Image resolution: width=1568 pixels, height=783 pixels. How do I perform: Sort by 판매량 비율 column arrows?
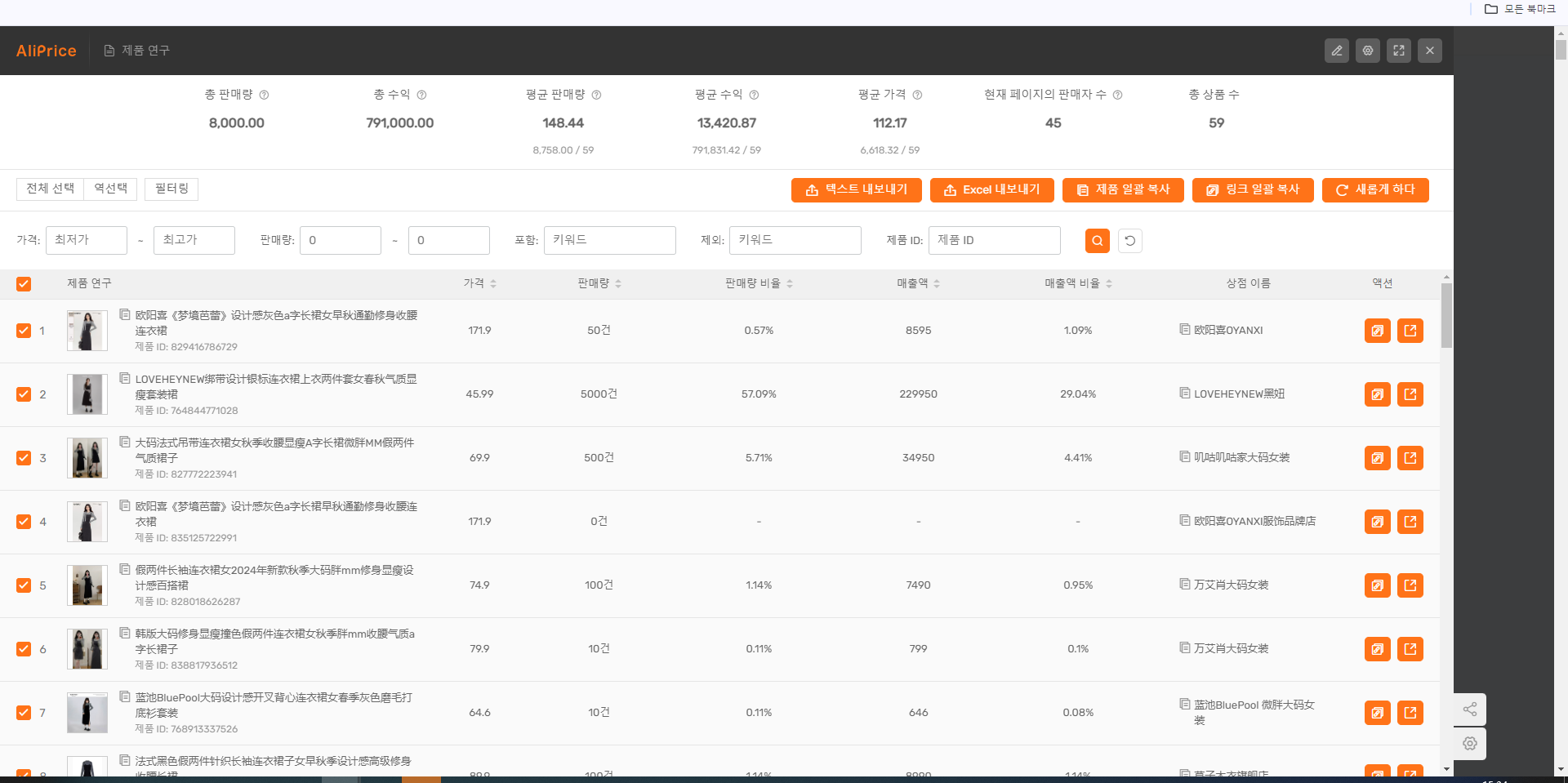790,284
